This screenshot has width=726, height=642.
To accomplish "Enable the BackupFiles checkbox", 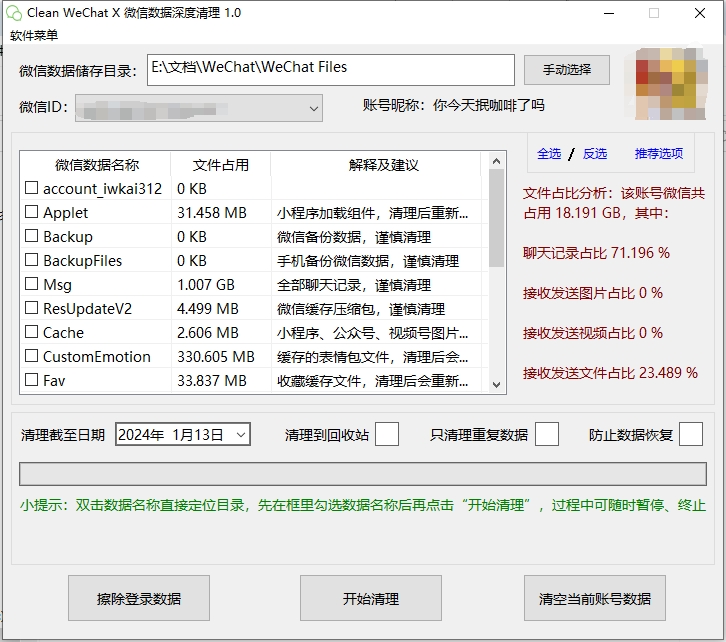I will coord(31,260).
